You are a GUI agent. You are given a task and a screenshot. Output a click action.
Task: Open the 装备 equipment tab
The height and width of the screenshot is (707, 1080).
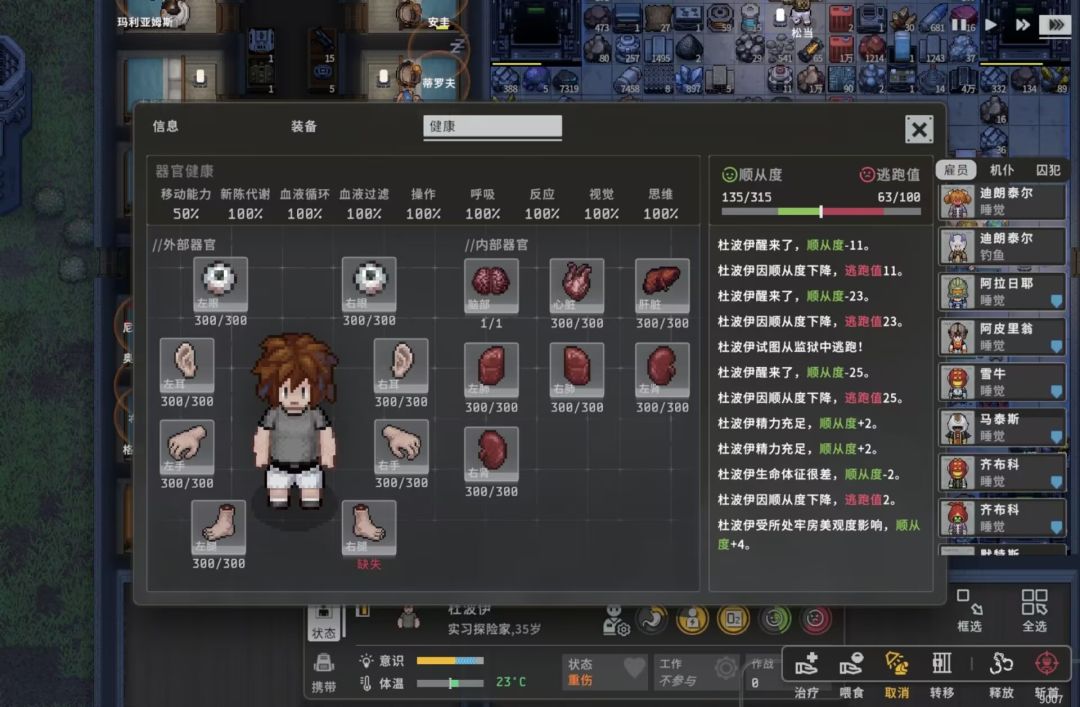(x=304, y=126)
